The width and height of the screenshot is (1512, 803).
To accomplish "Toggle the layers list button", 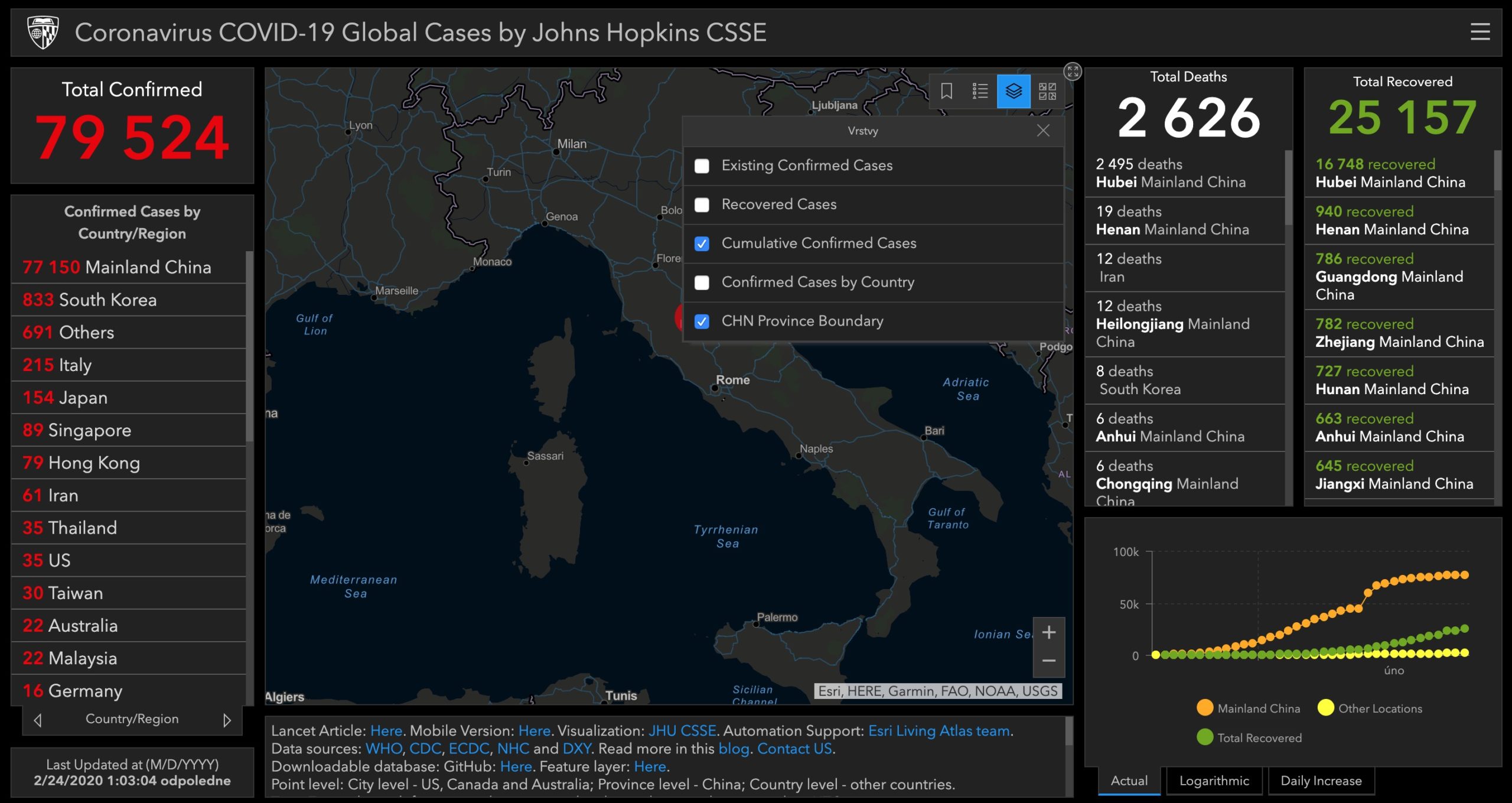I will point(1014,91).
